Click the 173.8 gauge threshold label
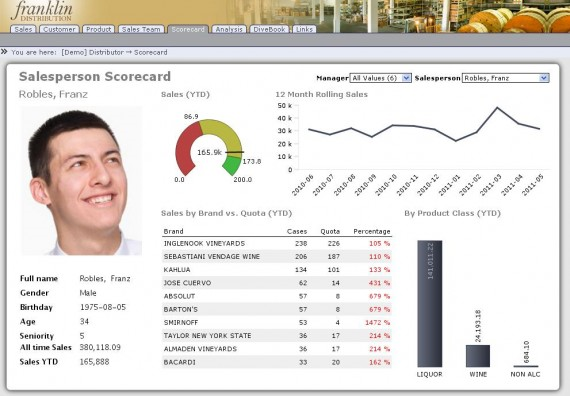The width and height of the screenshot is (570, 396). coord(252,161)
